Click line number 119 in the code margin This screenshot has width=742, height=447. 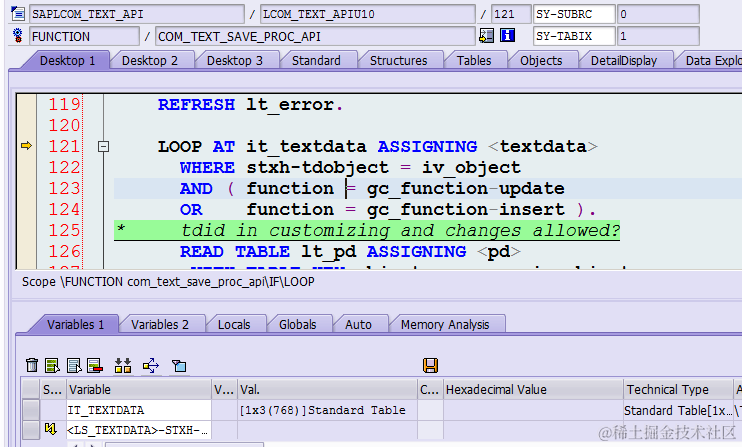coord(65,104)
